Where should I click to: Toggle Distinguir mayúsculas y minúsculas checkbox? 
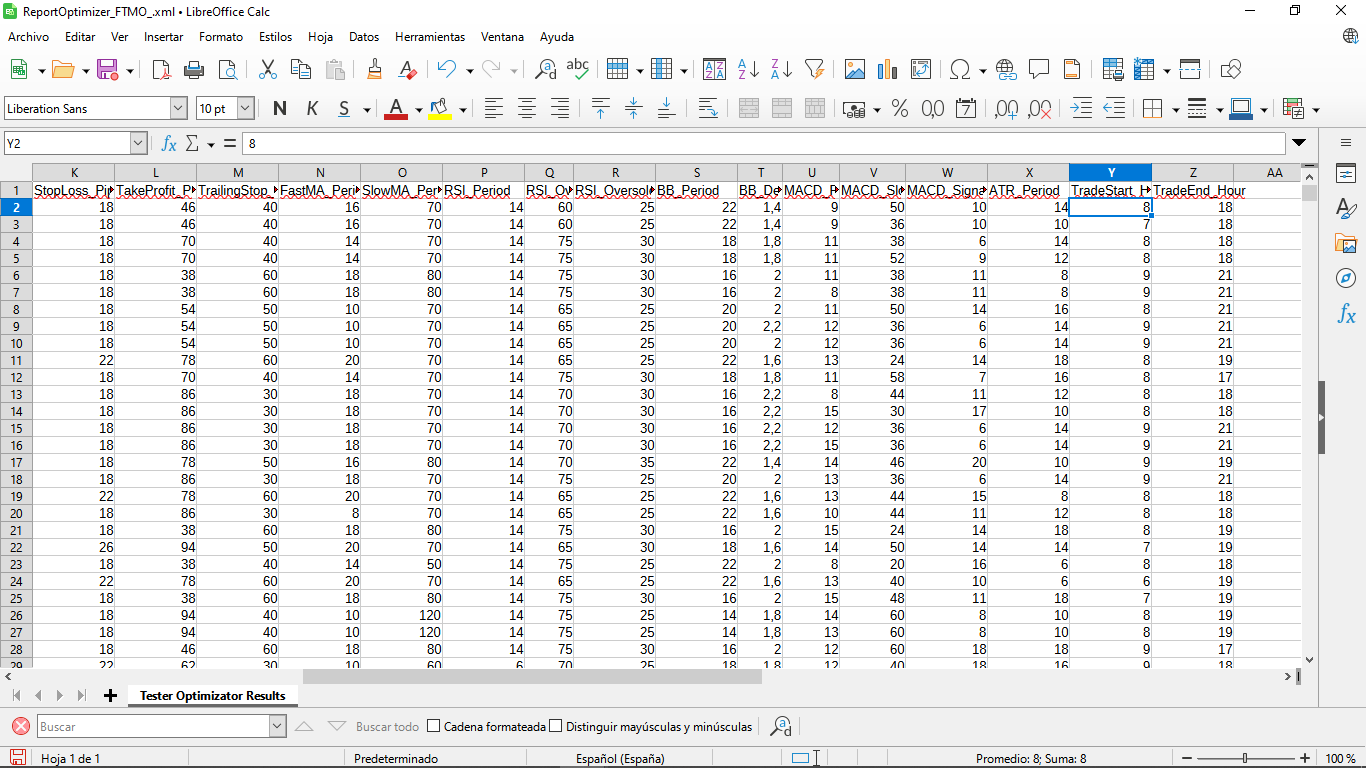pos(556,727)
